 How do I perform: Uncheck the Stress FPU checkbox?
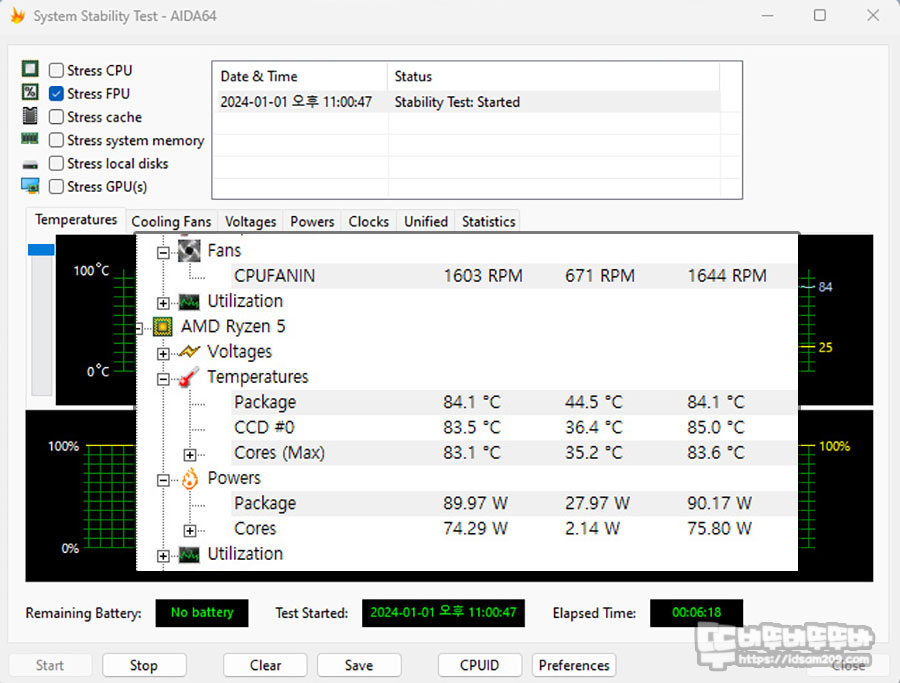click(x=56, y=93)
